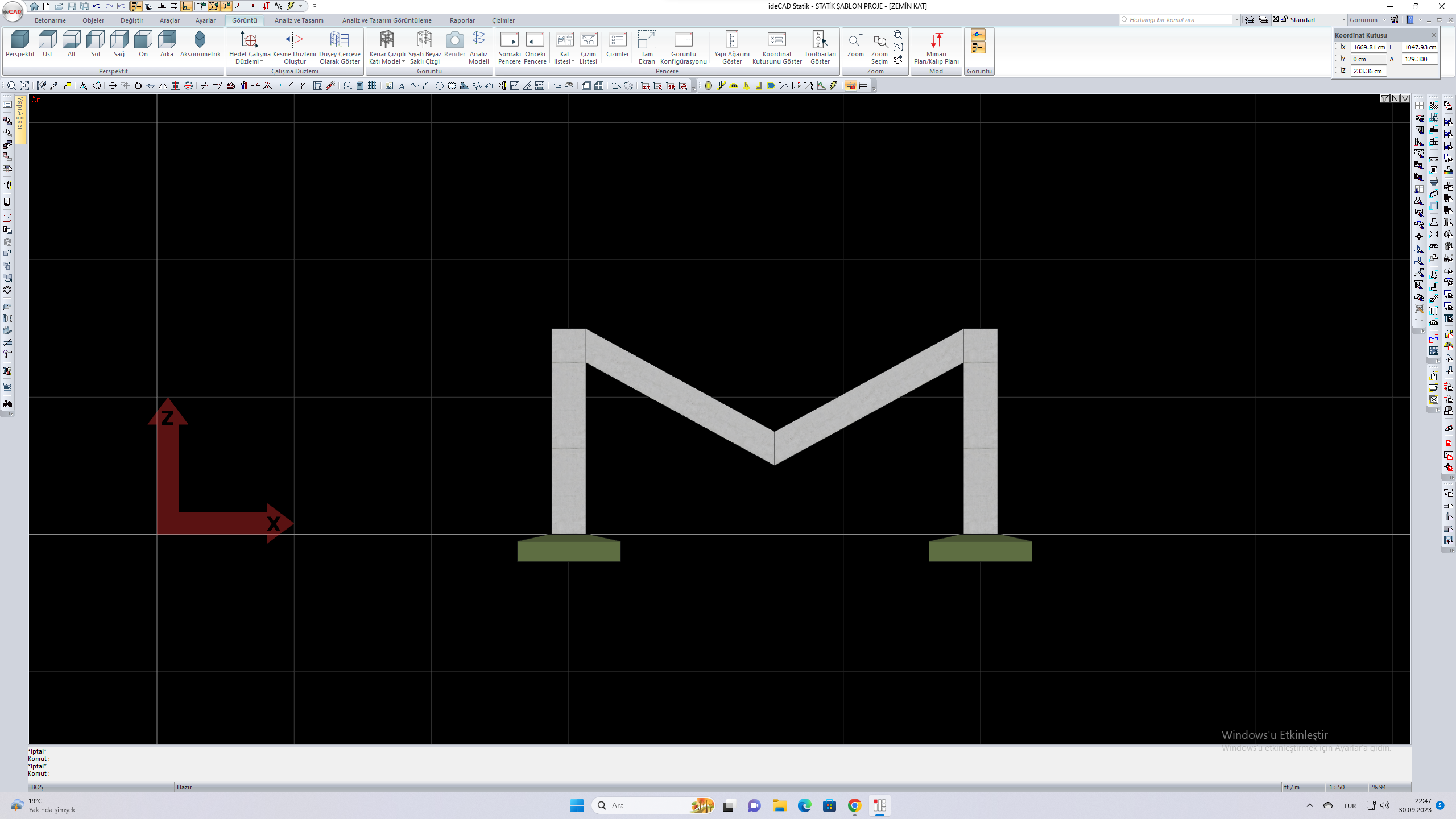Viewport: 1456px width, 819px height.
Task: Click the Home icon in quick access
Action: 34,6
